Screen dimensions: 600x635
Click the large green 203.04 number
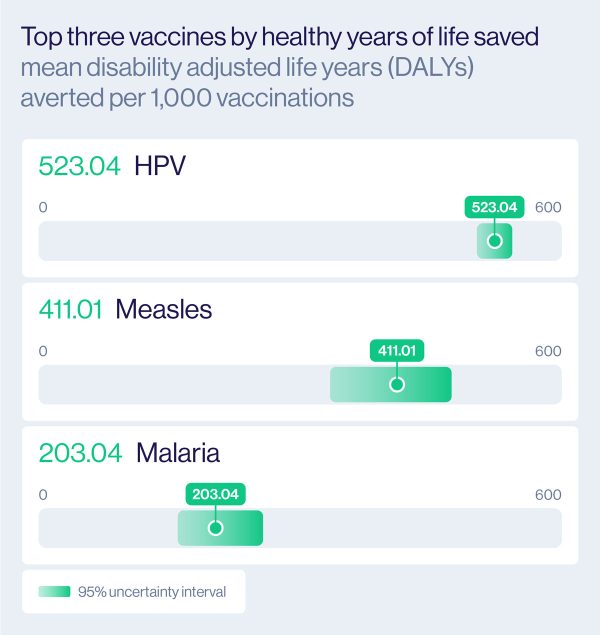[80, 453]
